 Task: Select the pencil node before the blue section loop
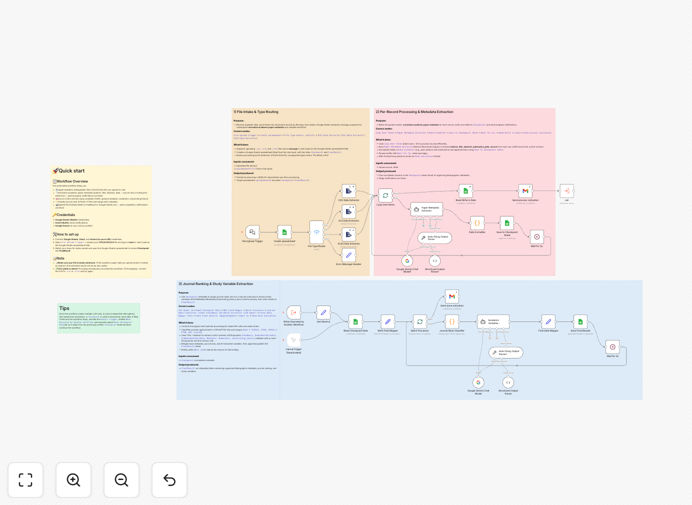(387, 322)
